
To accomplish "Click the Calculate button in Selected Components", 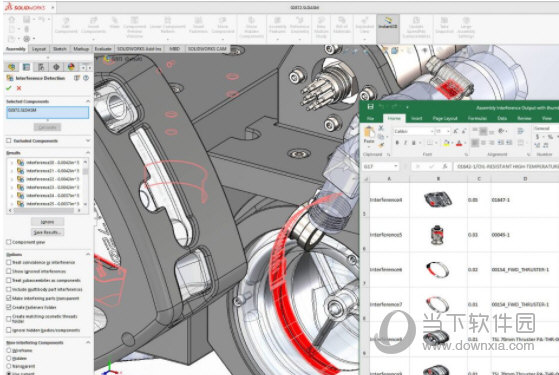I will click(x=47, y=127).
